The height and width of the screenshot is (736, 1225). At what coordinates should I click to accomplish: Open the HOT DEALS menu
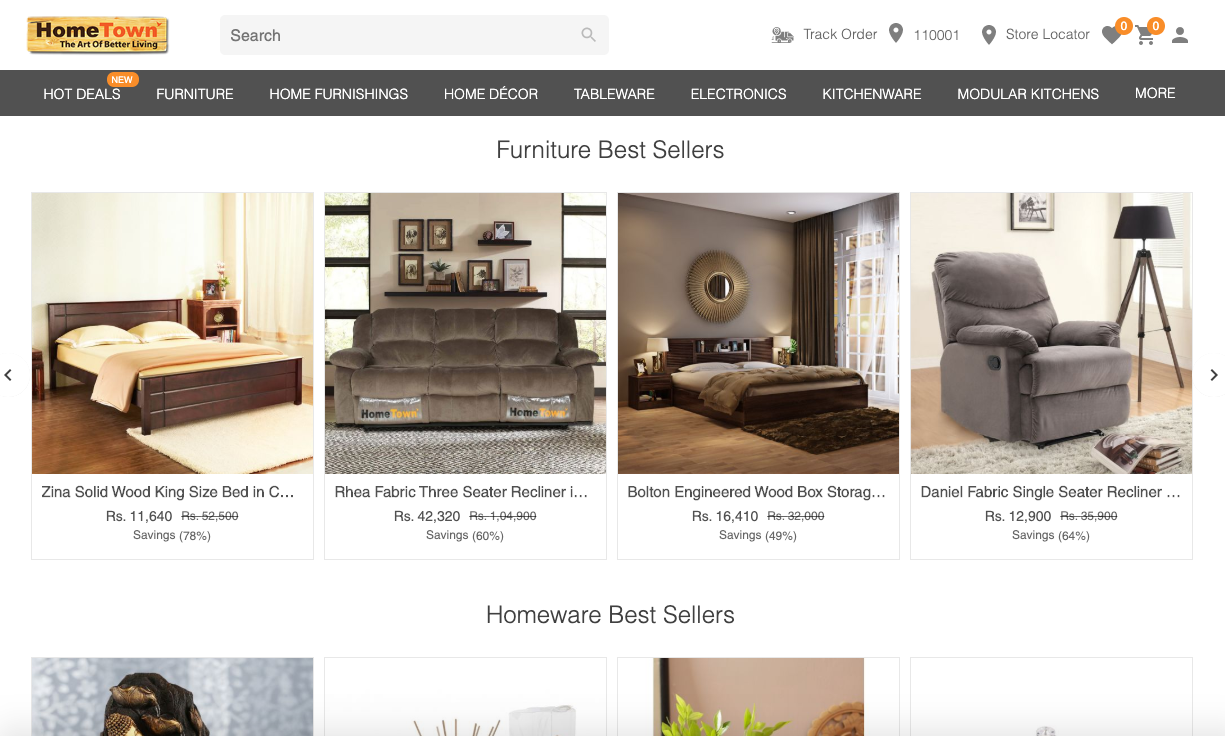coord(82,94)
